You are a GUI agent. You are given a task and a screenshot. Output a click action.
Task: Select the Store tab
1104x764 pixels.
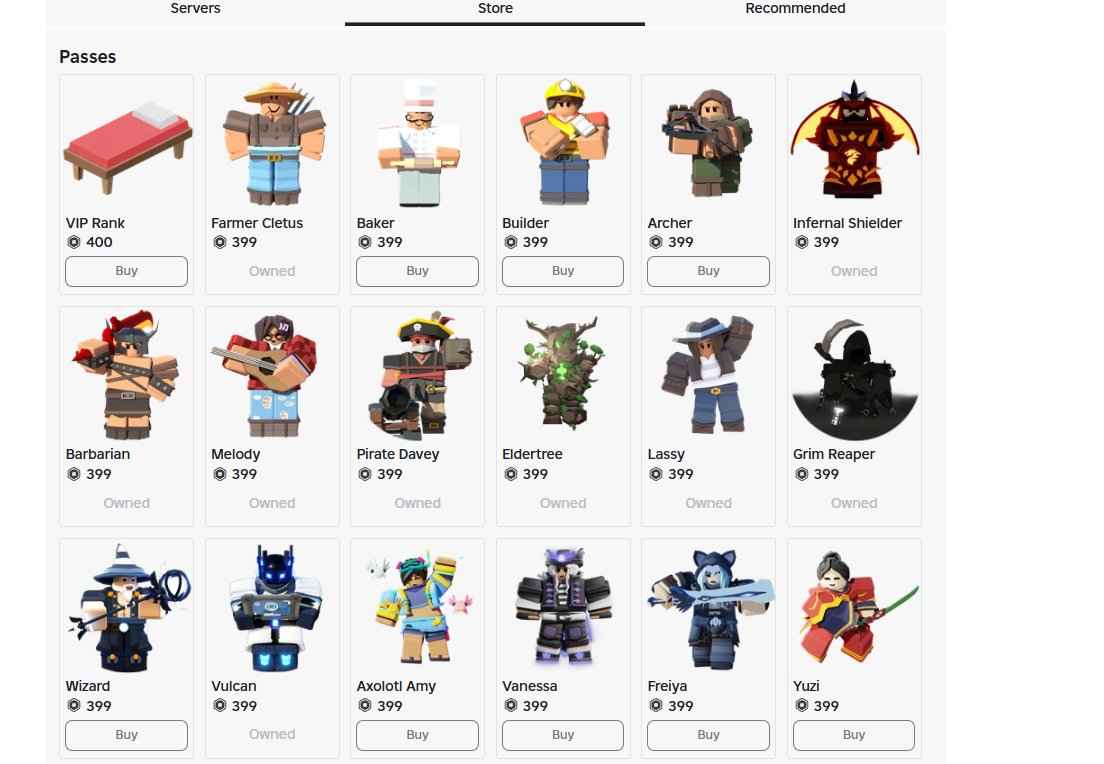click(x=495, y=10)
